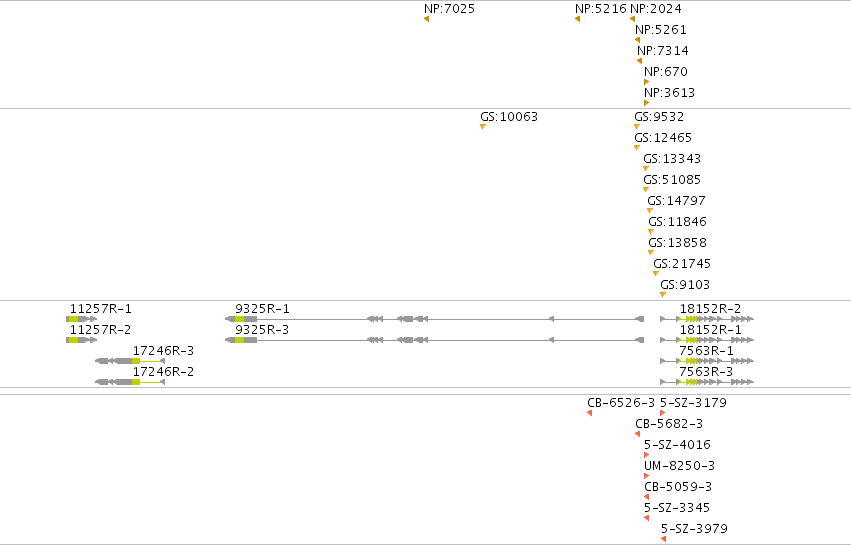Click the 18152R-1 transcript glyph

(707, 340)
